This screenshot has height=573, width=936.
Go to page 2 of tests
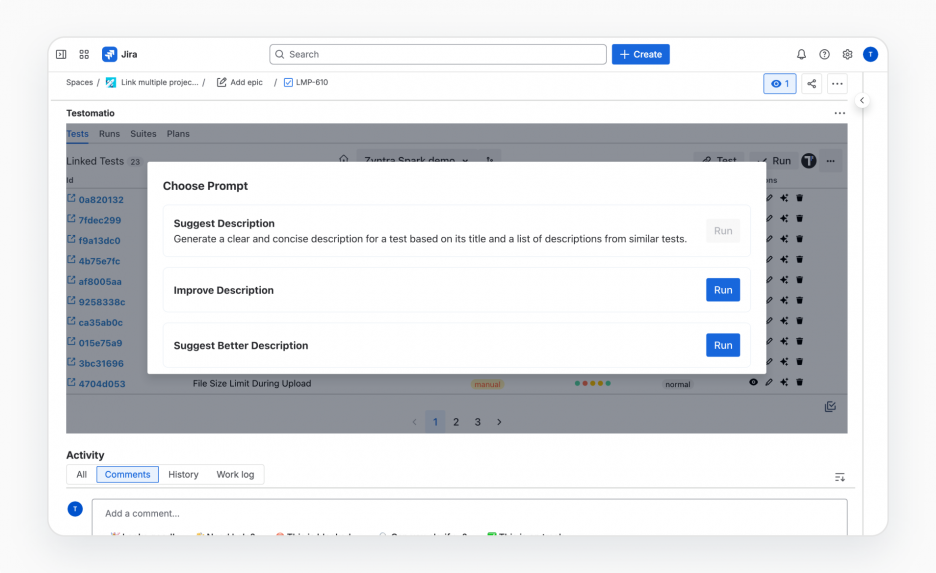pyautogui.click(x=456, y=422)
